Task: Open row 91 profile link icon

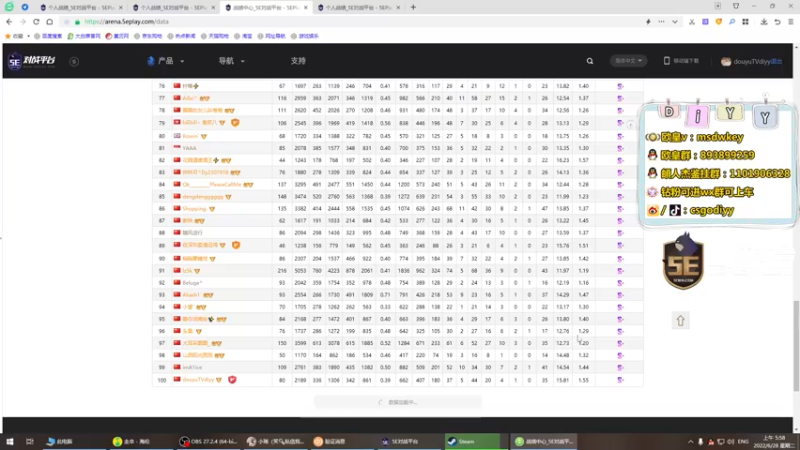Action: (620, 271)
